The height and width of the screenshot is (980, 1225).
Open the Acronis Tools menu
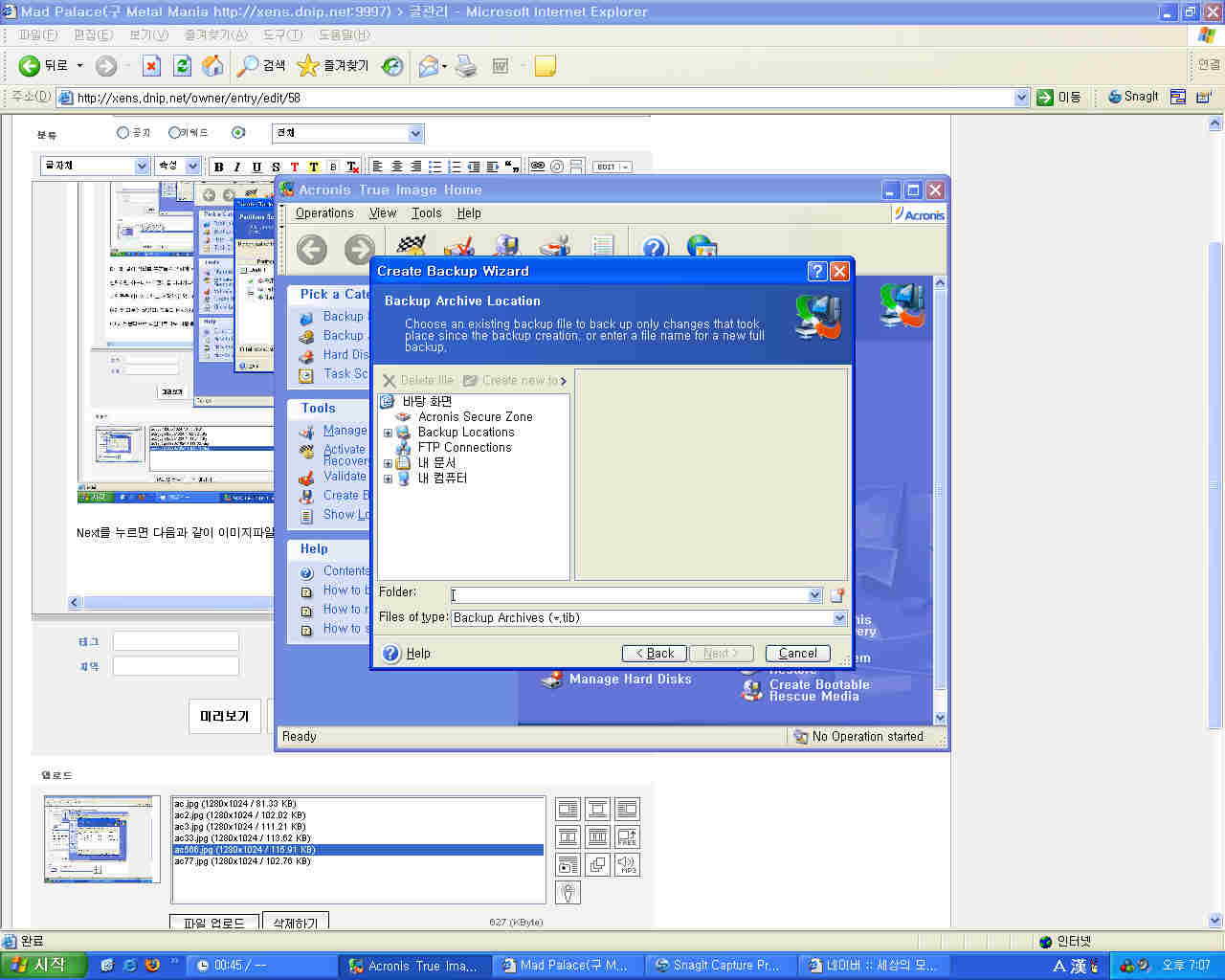pyautogui.click(x=427, y=213)
